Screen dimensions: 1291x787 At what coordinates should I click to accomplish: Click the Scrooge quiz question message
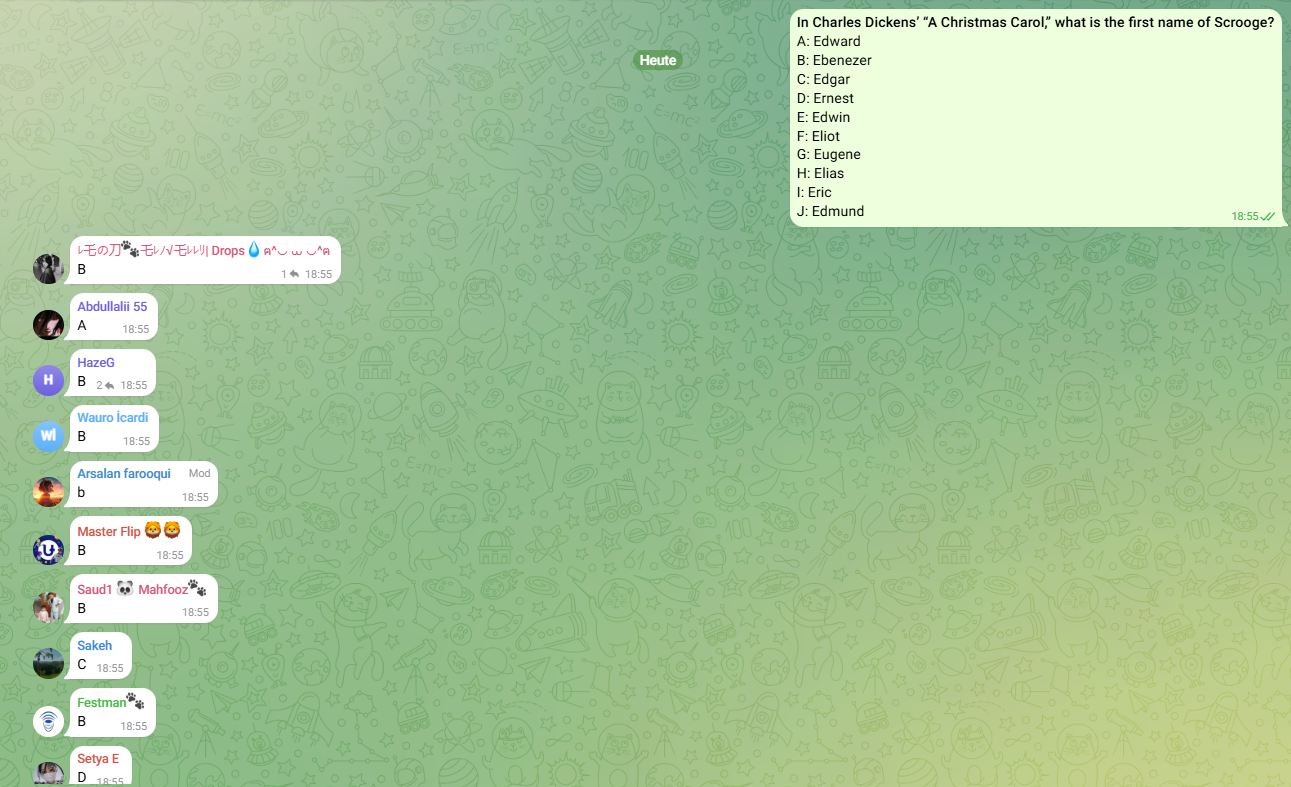coord(1035,117)
